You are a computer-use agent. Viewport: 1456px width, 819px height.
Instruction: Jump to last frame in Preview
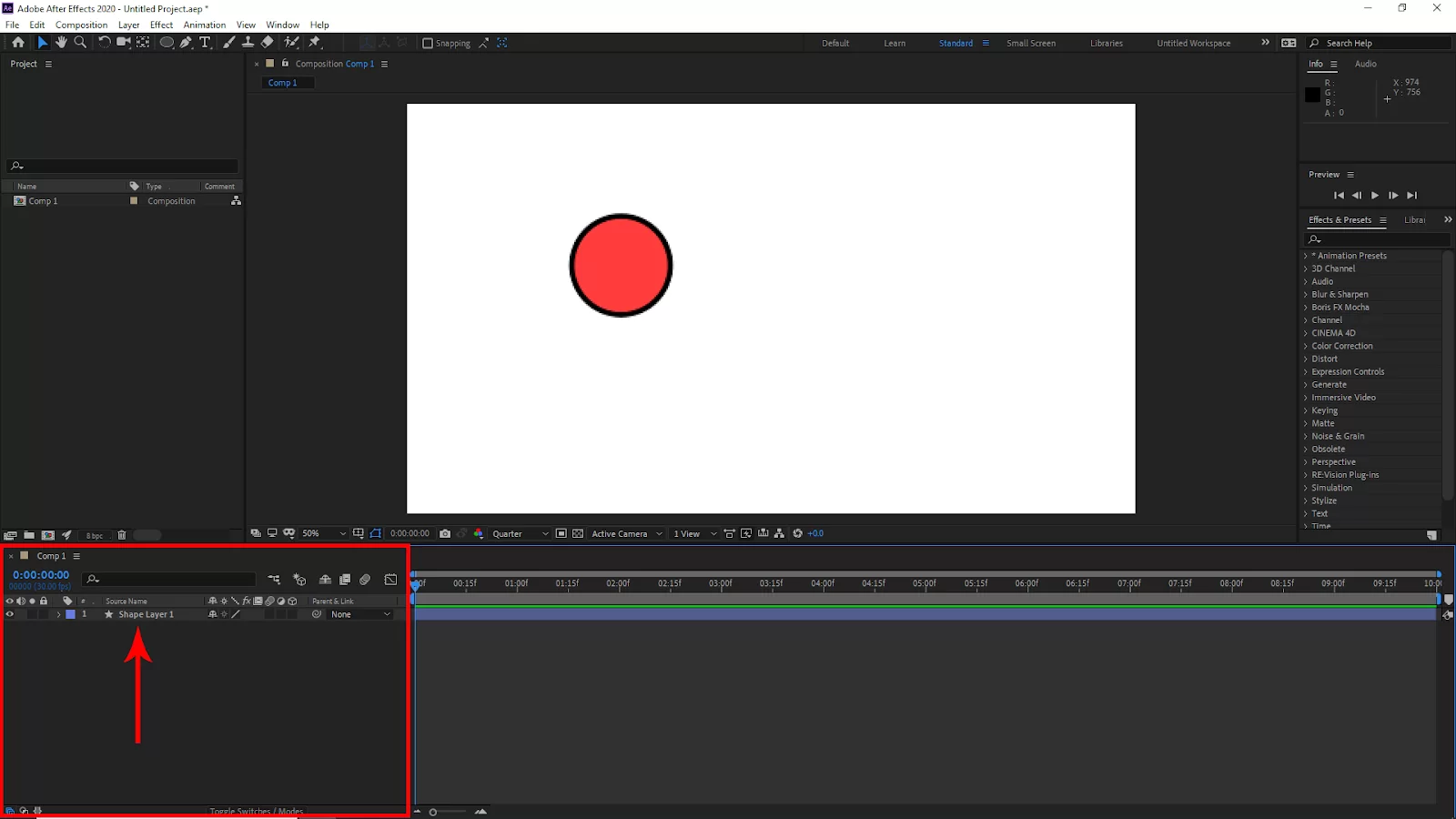tap(1411, 196)
